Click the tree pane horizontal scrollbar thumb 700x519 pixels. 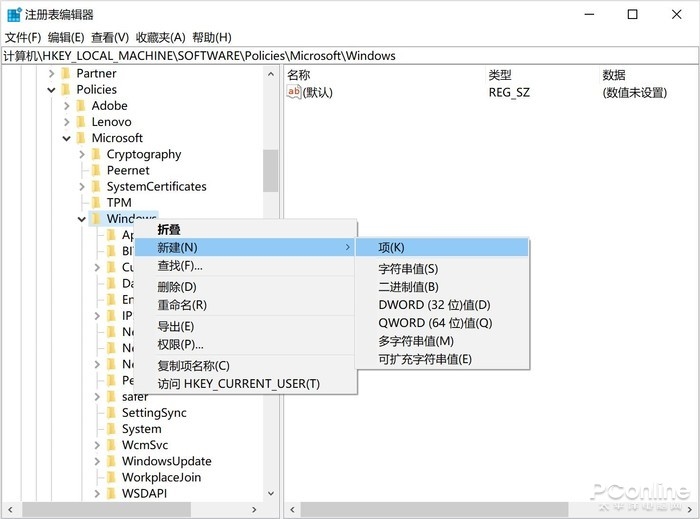coord(106,509)
